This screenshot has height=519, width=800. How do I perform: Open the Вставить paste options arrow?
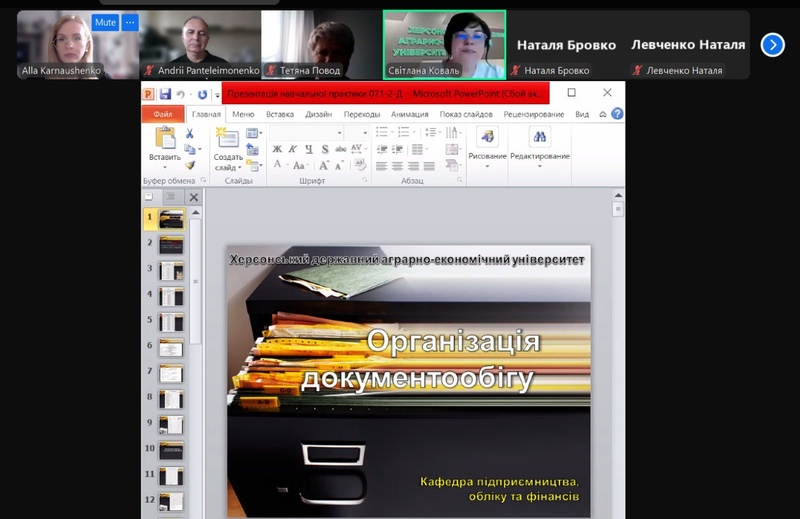(x=165, y=167)
